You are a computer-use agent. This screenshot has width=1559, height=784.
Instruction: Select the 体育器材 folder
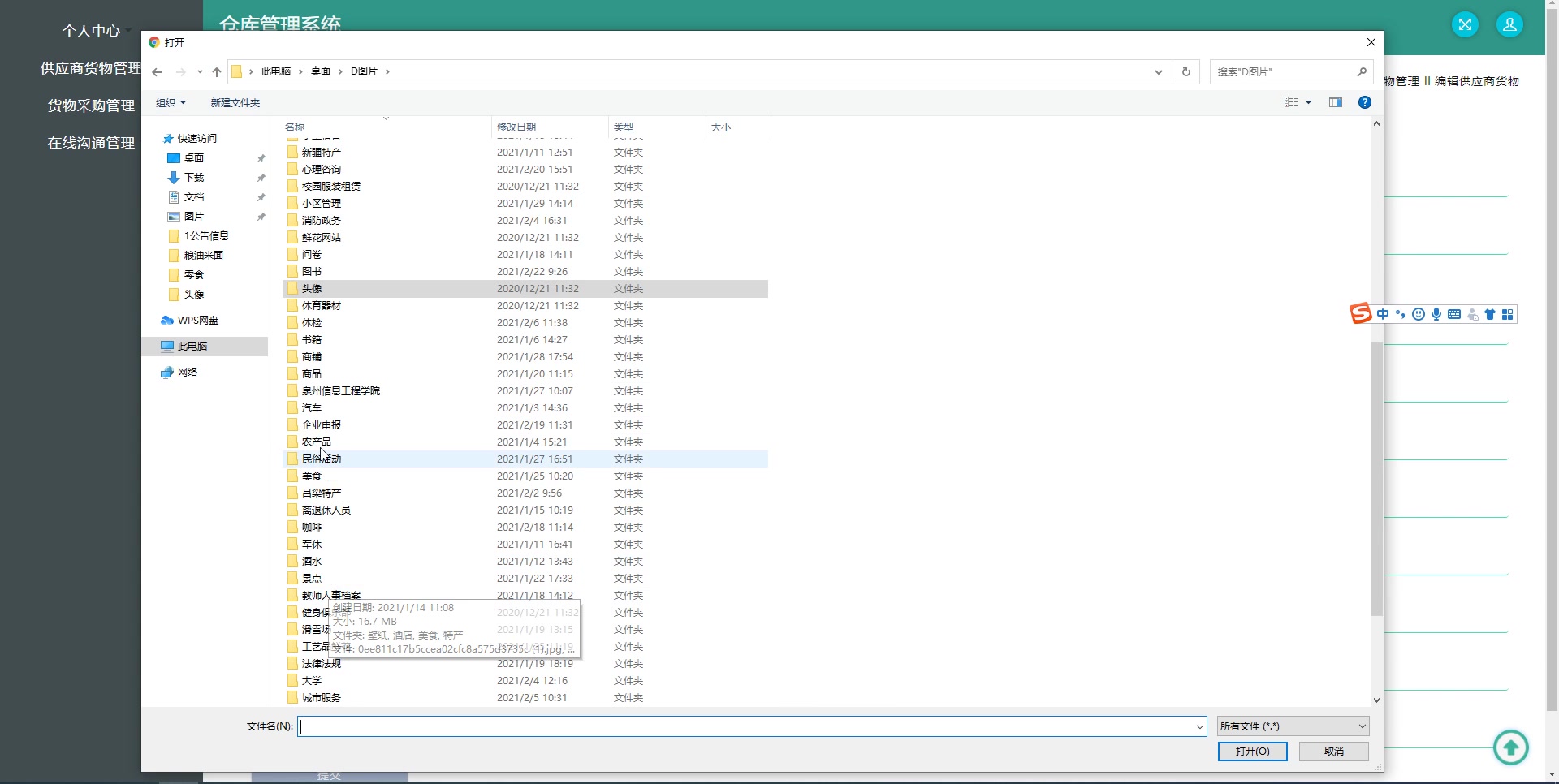(525, 306)
